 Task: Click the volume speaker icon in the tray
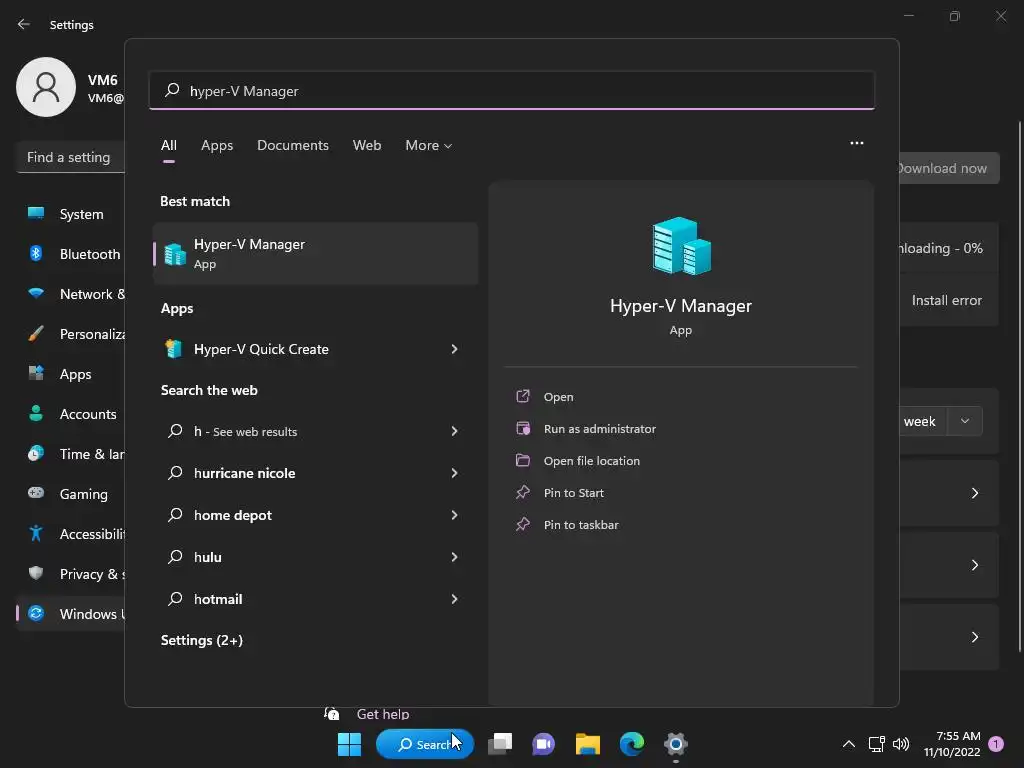coord(901,744)
